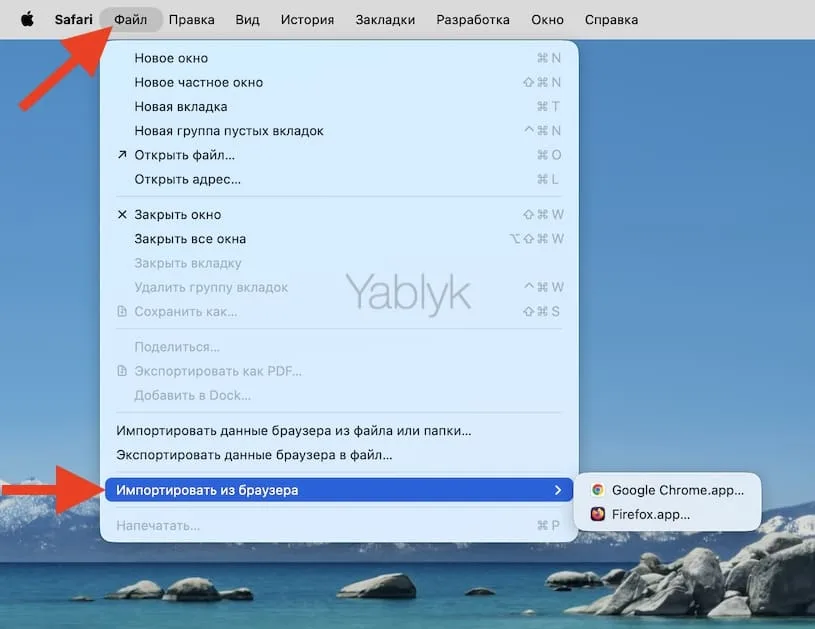
Task: Click the Firefox icon in the submenu
Action: [600, 514]
